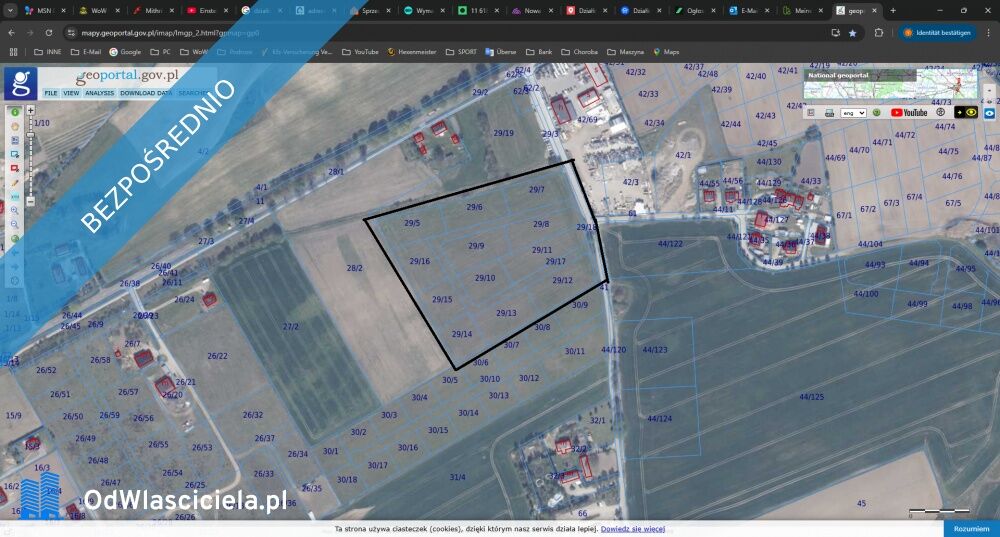The image size is (1000, 537).
Task: Click the blue rectangle select tool
Action: 15,154
